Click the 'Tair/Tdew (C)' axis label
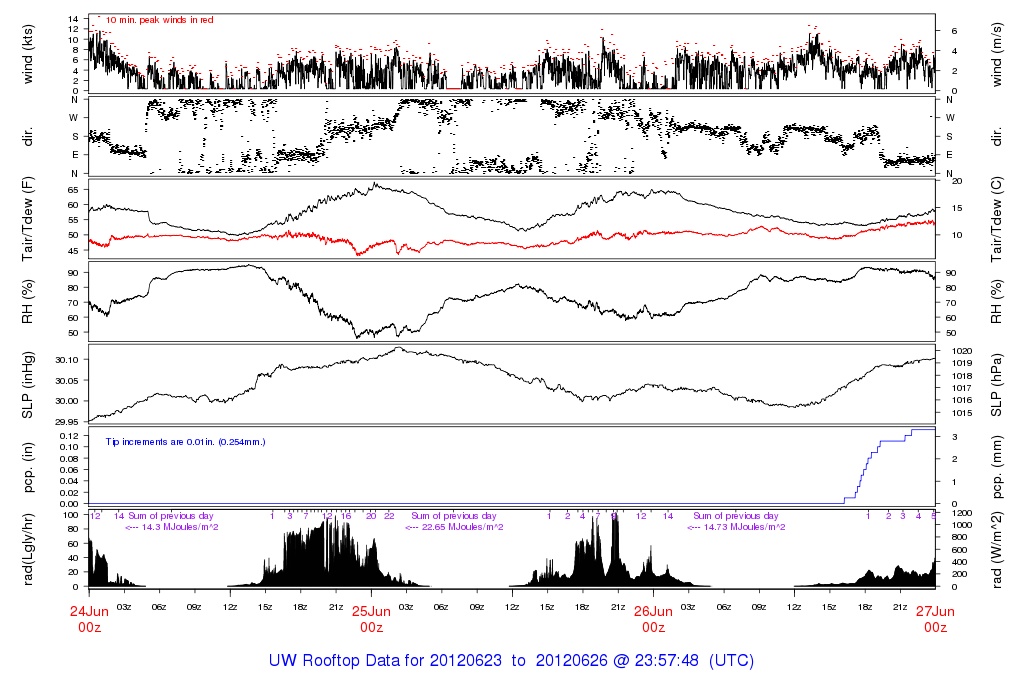 pyautogui.click(x=997, y=219)
